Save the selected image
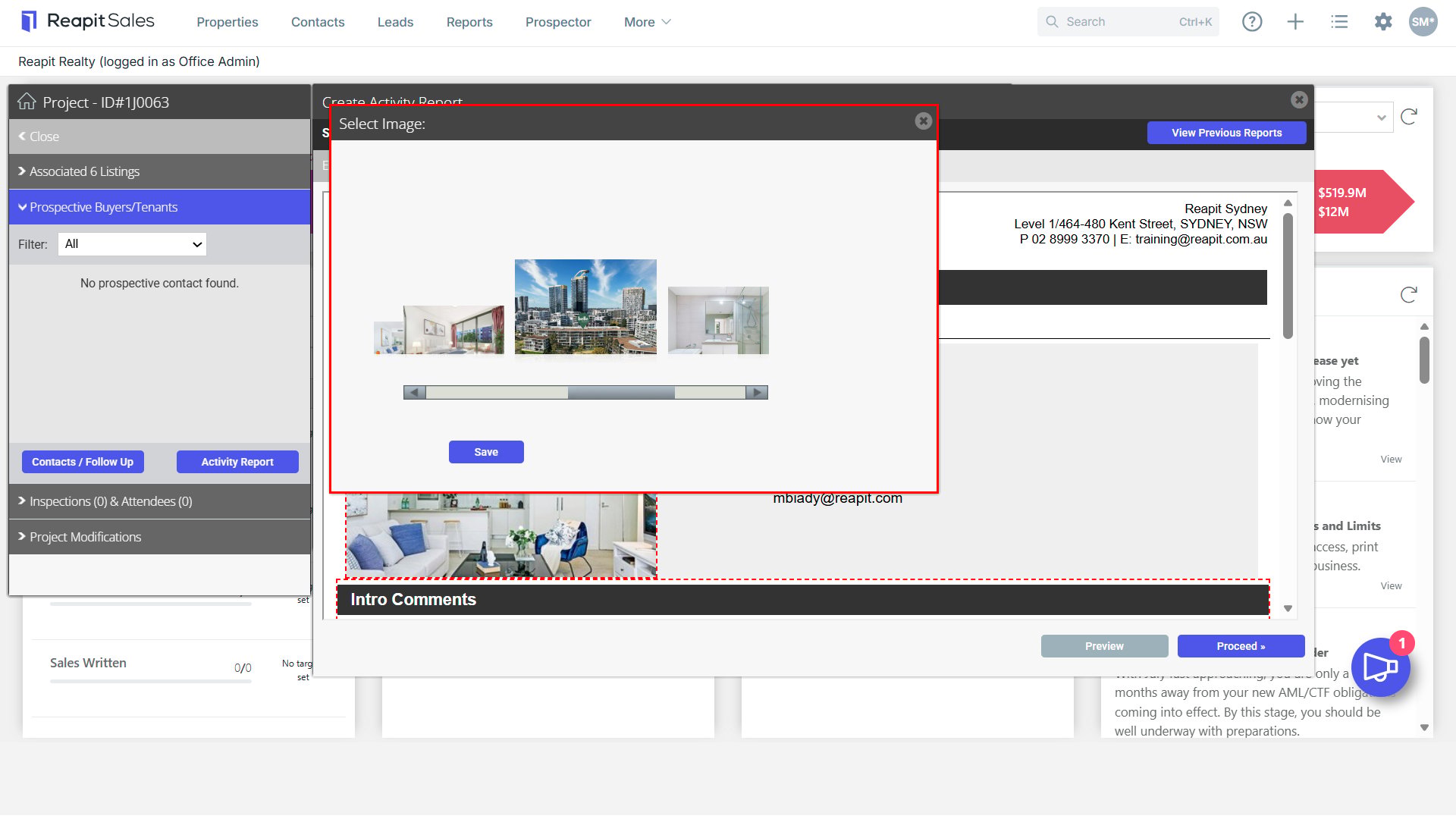Screen dimensions: 1456x819 pyautogui.click(x=486, y=452)
